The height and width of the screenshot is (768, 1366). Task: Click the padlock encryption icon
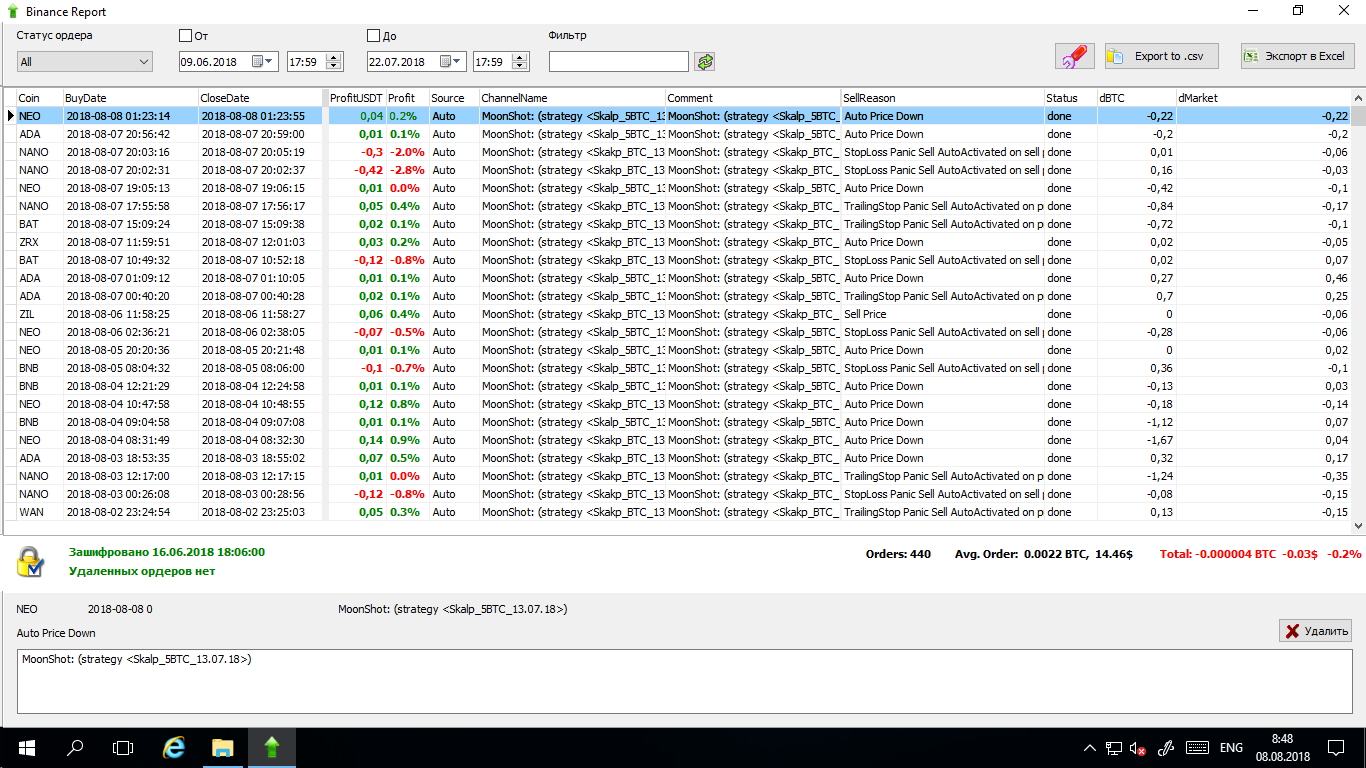point(30,562)
